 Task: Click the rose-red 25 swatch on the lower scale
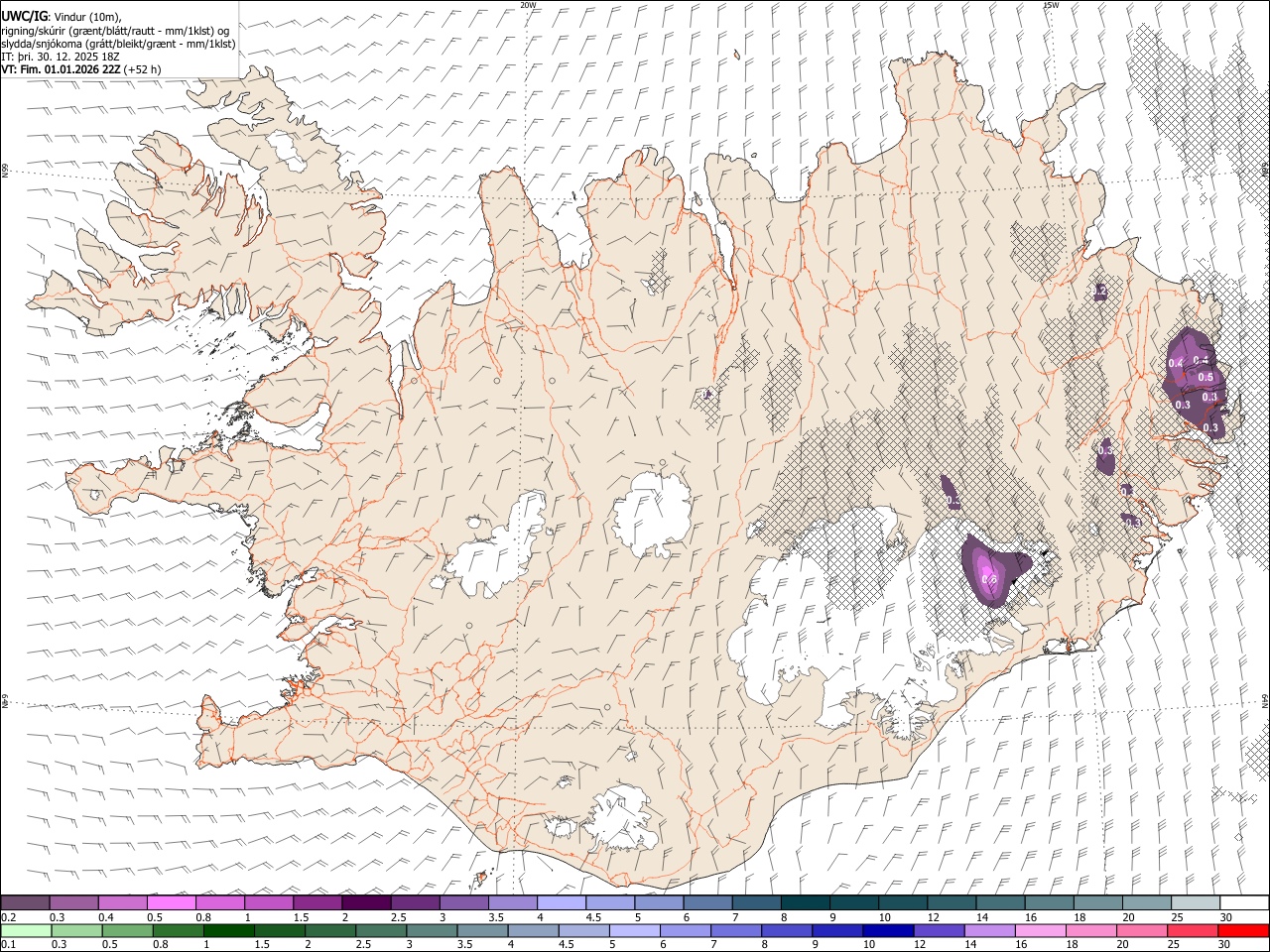[x=1192, y=930]
